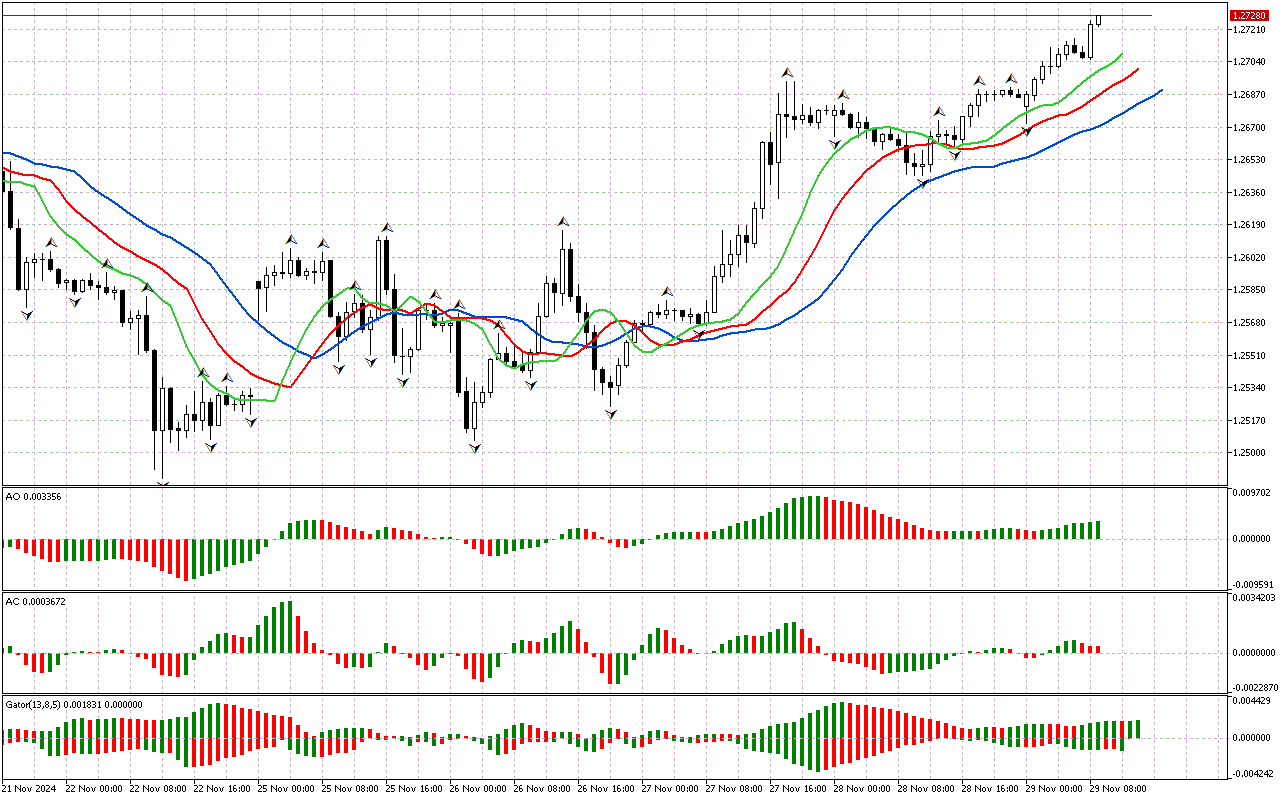Select the 28 Nov 00:00 time label

click(862, 788)
